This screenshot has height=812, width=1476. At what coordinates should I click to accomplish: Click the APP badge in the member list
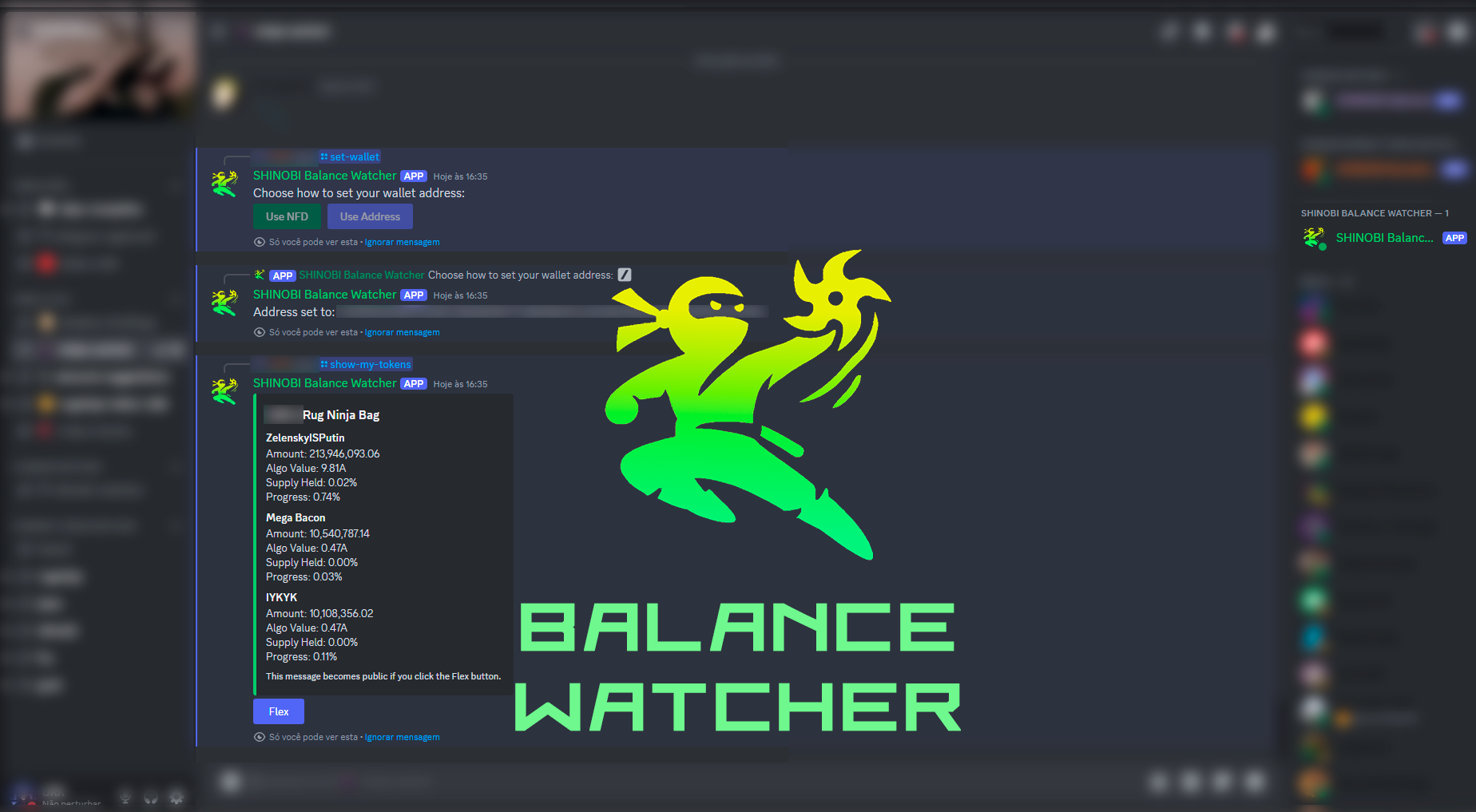[x=1454, y=238]
